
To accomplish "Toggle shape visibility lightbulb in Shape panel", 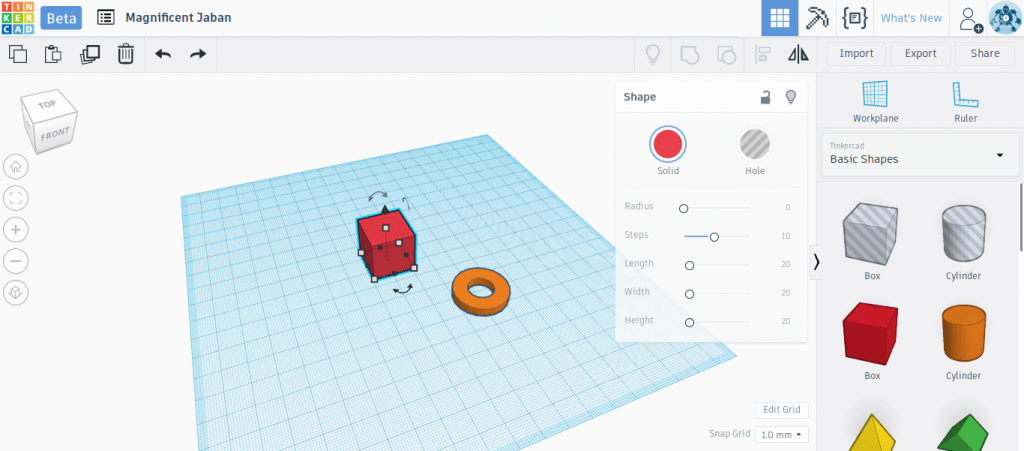I will (791, 97).
